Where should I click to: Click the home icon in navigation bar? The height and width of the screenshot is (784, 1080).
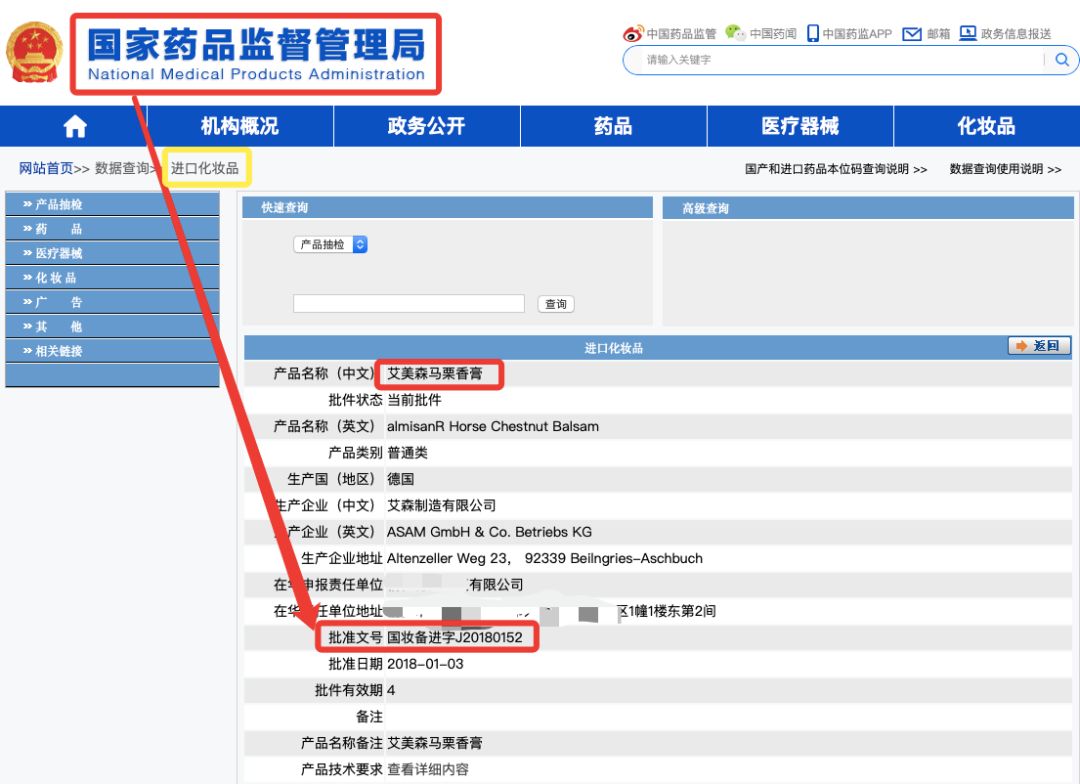click(75, 127)
